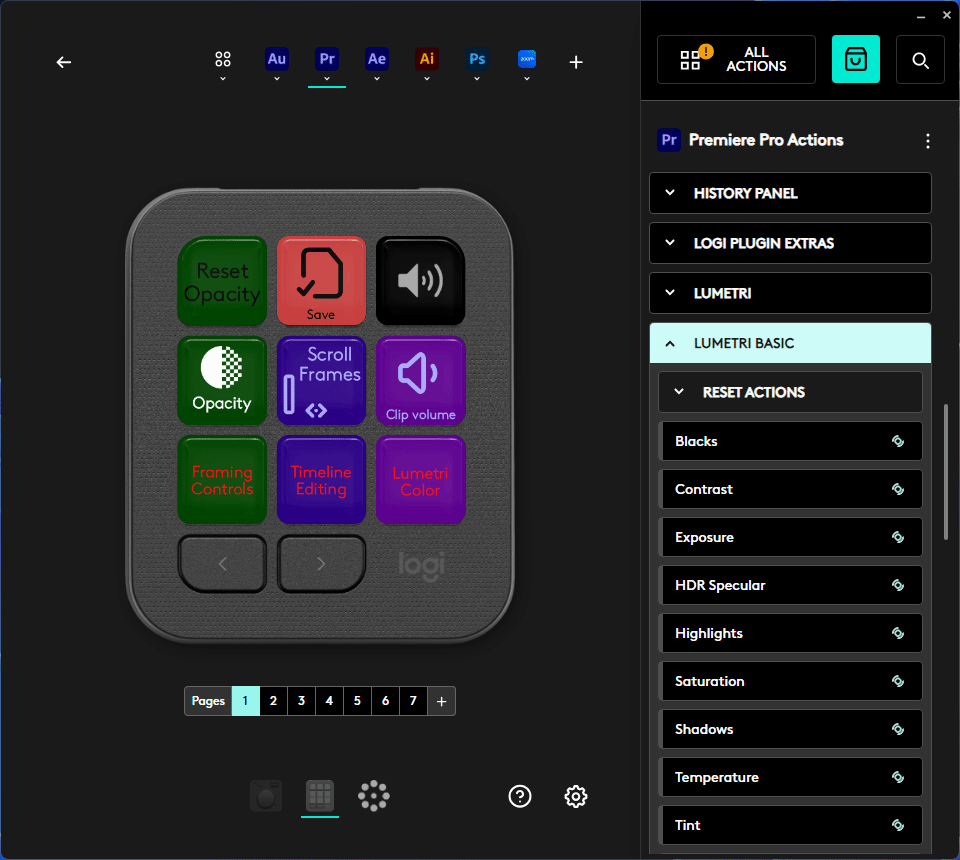Go back using the left arrow
Screen dimensions: 960x860
click(64, 62)
